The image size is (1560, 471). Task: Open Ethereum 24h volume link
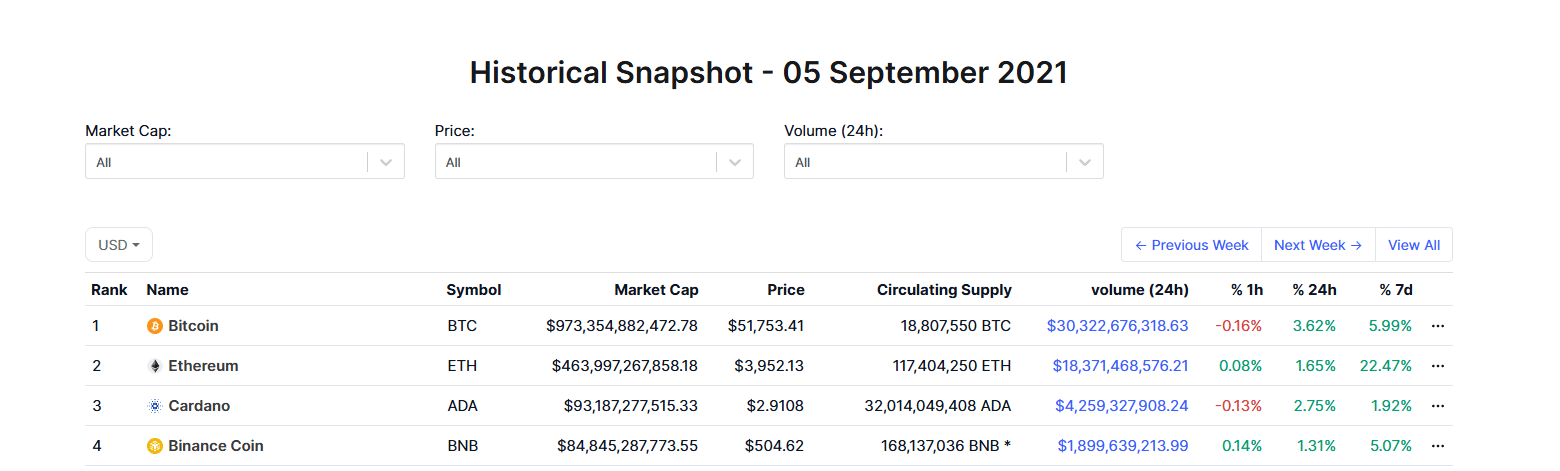click(1120, 366)
